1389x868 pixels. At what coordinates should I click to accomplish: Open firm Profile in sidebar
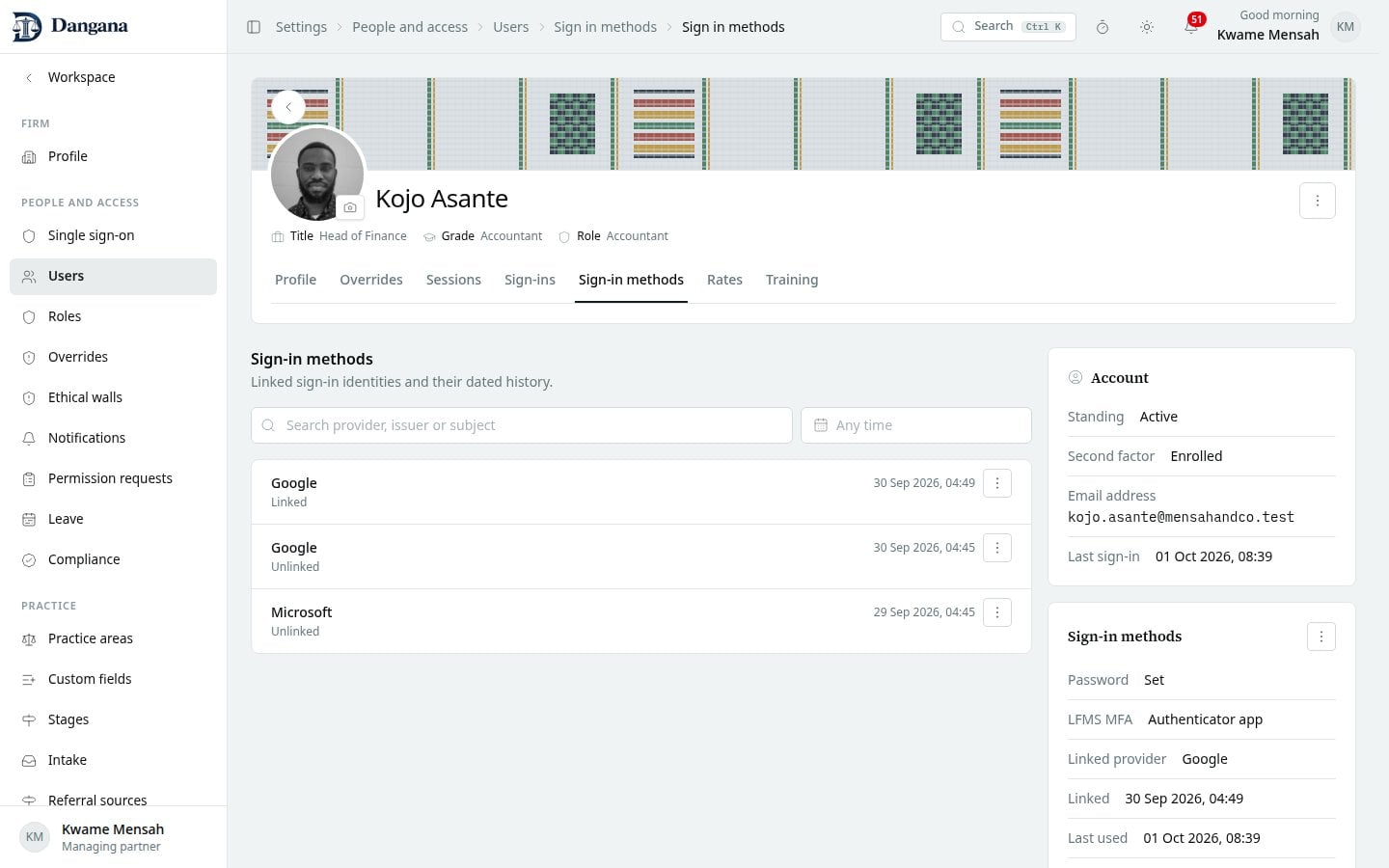tap(113, 156)
